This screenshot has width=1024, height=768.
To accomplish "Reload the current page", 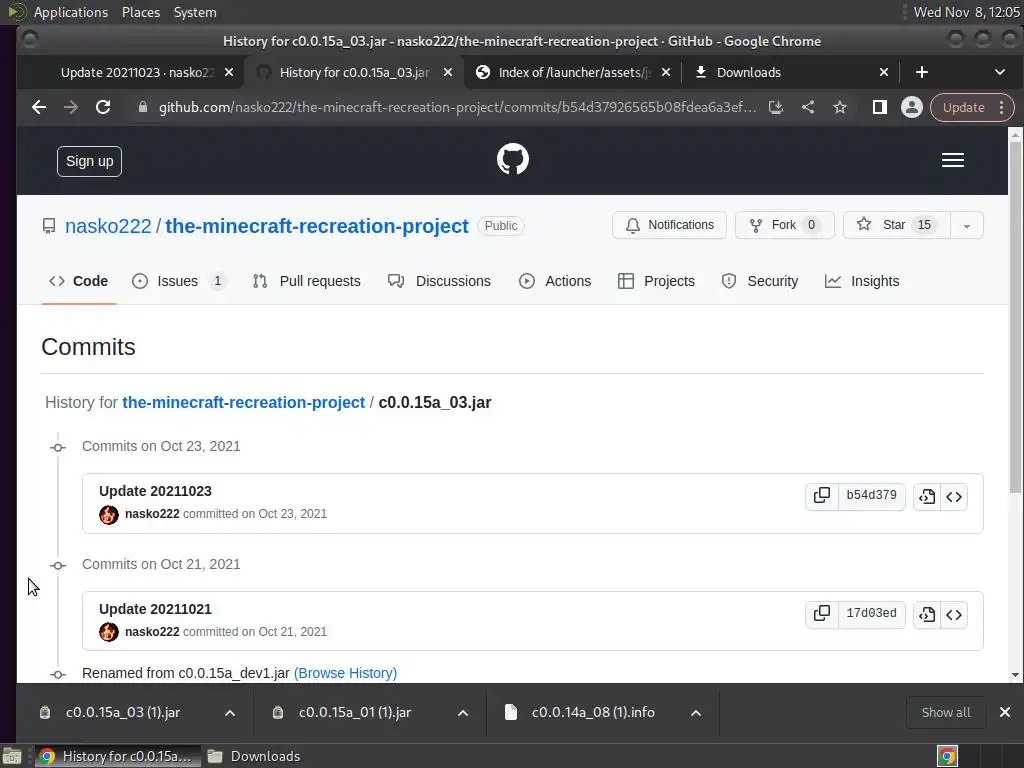I will [x=103, y=107].
